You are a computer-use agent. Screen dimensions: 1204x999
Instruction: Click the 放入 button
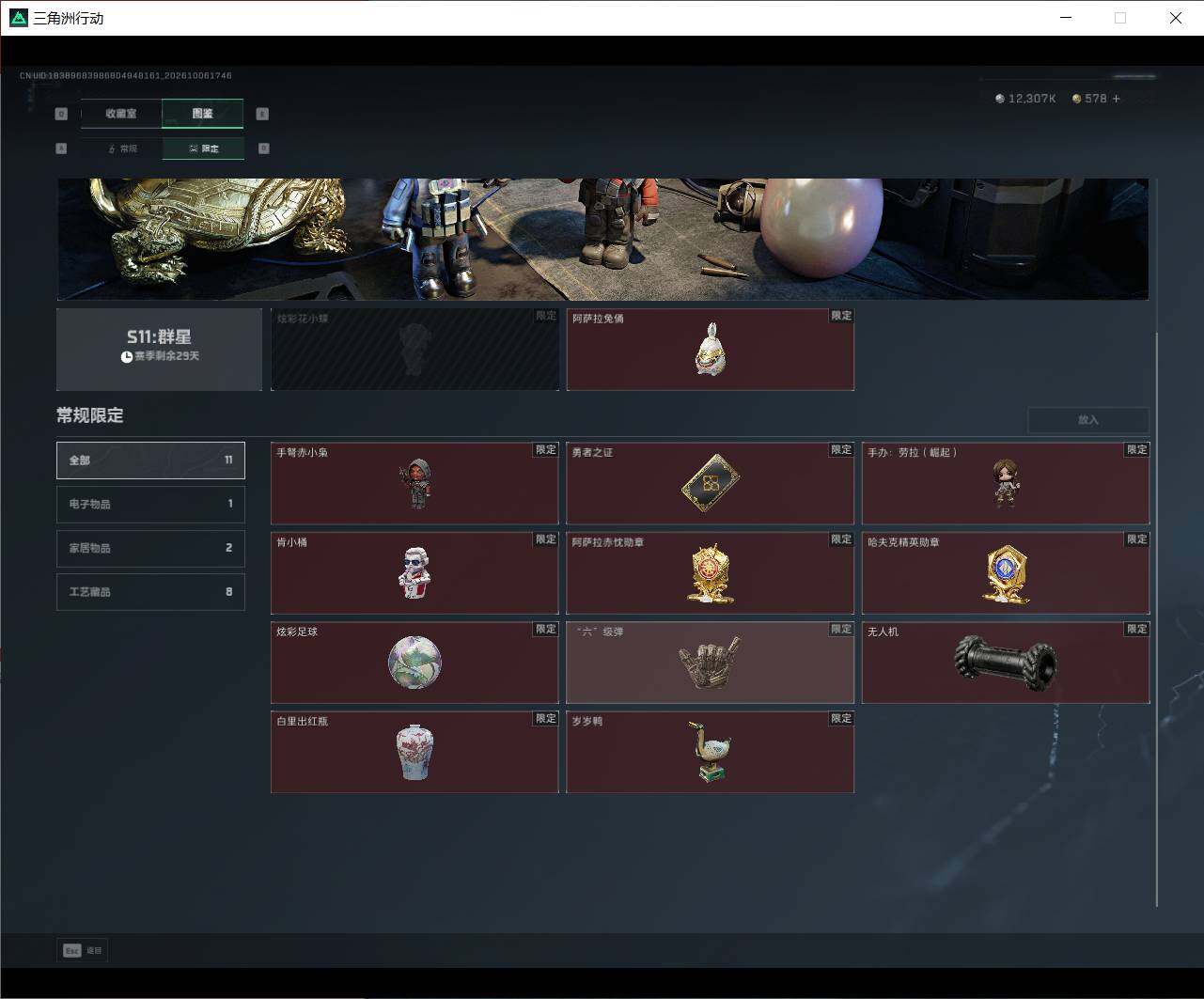(x=1088, y=420)
